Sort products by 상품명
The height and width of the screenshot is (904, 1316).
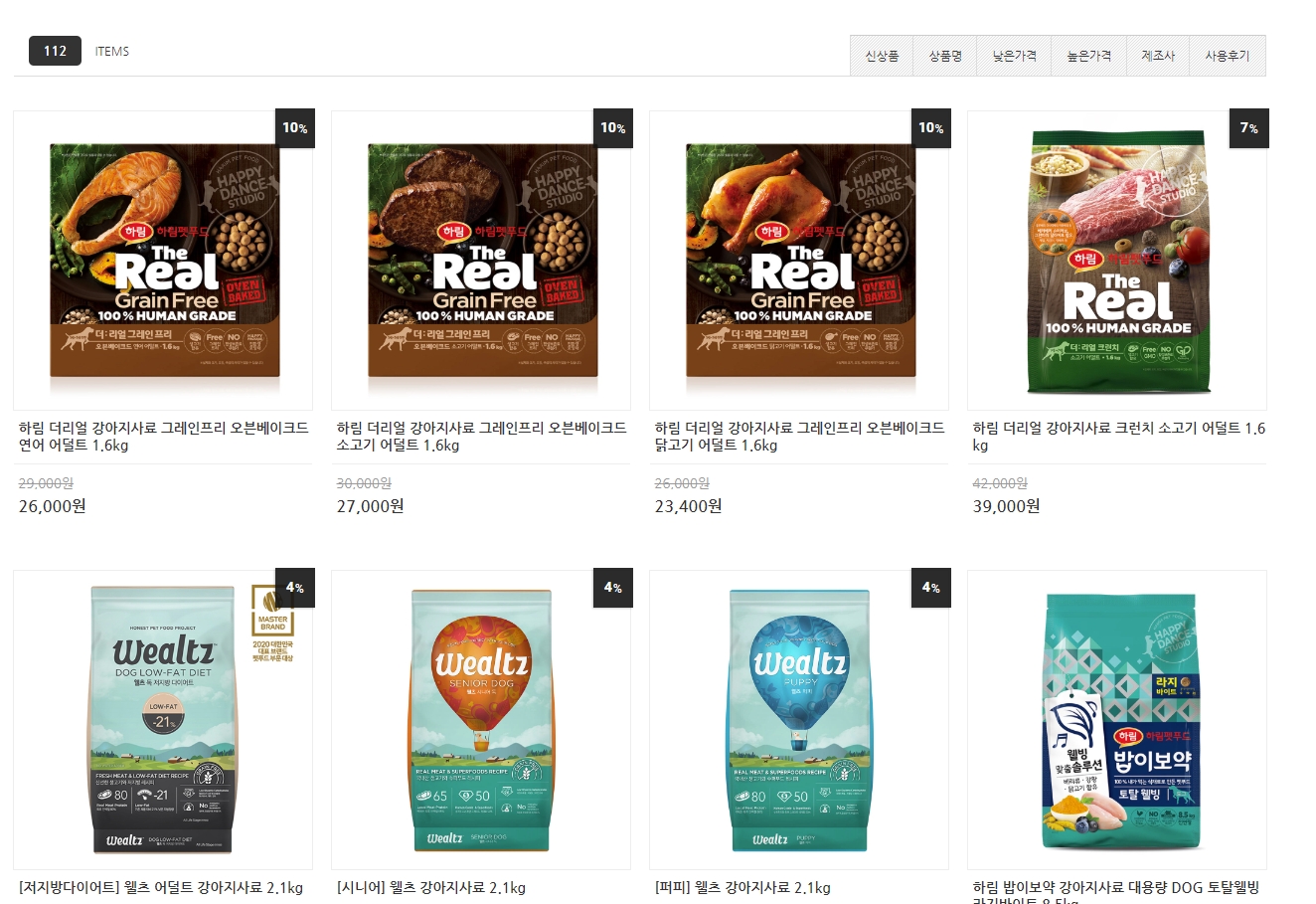pyautogui.click(x=945, y=56)
